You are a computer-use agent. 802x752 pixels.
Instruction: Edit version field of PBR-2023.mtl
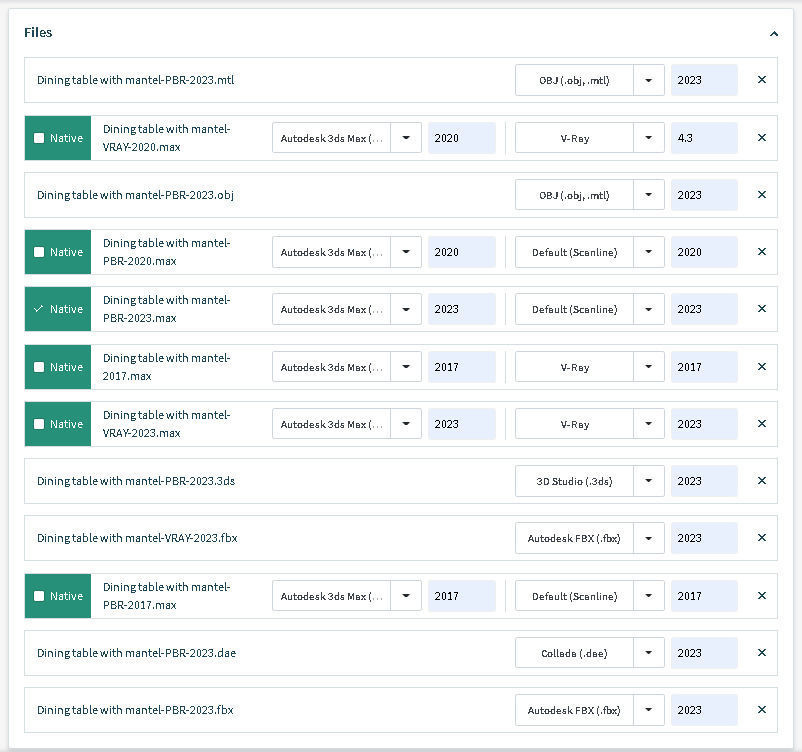pos(704,80)
